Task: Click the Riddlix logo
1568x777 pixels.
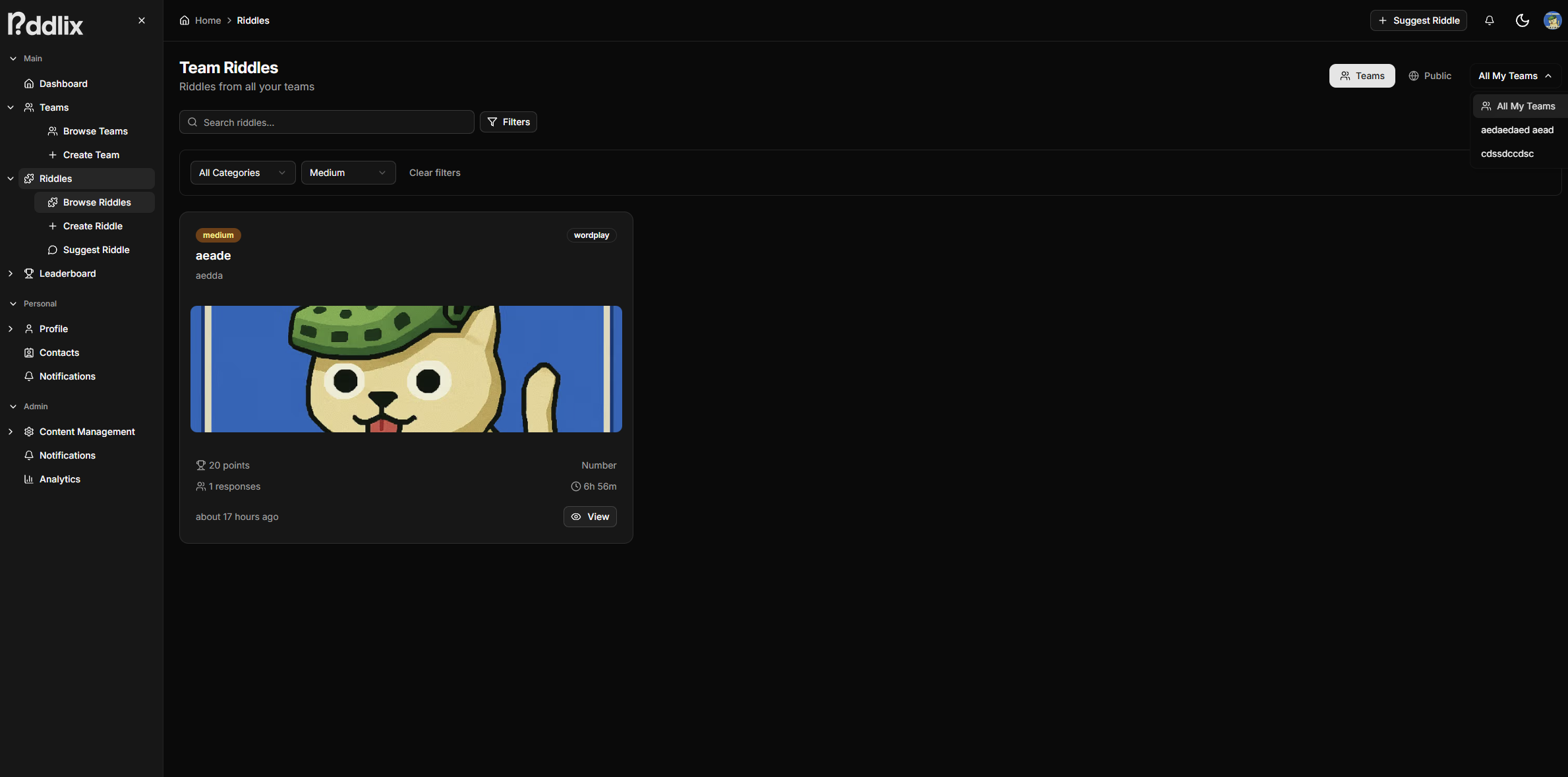Action: (x=45, y=24)
